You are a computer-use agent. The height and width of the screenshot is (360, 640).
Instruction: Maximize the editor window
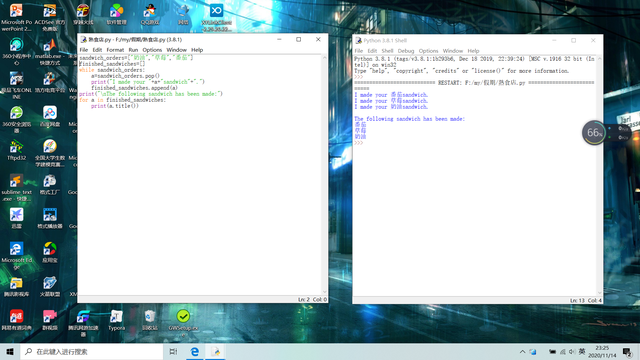(299, 40)
